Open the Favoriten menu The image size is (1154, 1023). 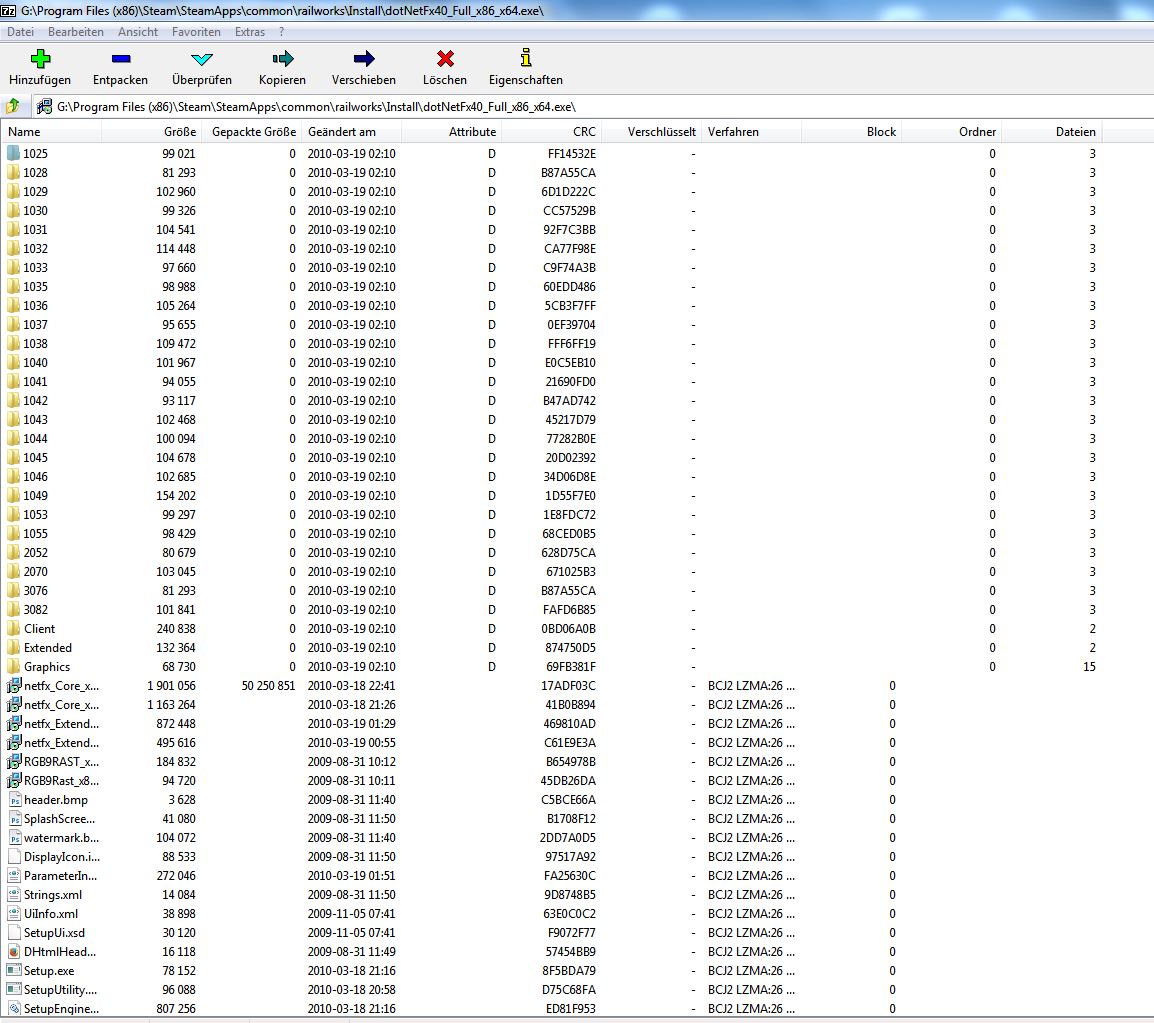point(196,32)
